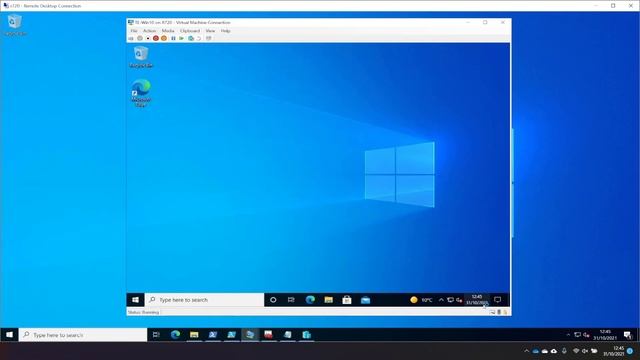Open the Help menu
The width and height of the screenshot is (640, 360).
[x=225, y=31]
